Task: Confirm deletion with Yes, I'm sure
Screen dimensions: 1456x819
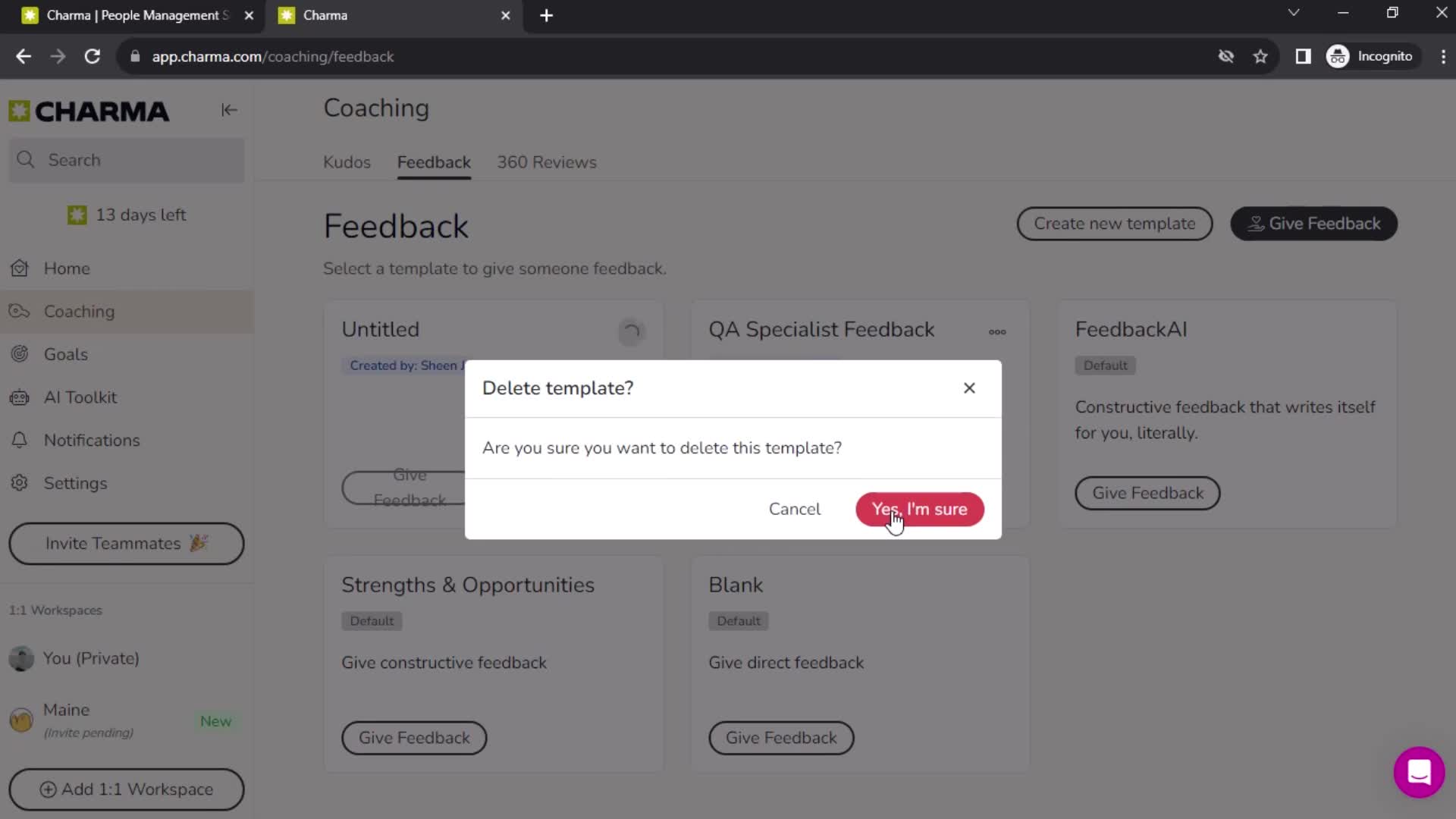Action: tap(919, 509)
